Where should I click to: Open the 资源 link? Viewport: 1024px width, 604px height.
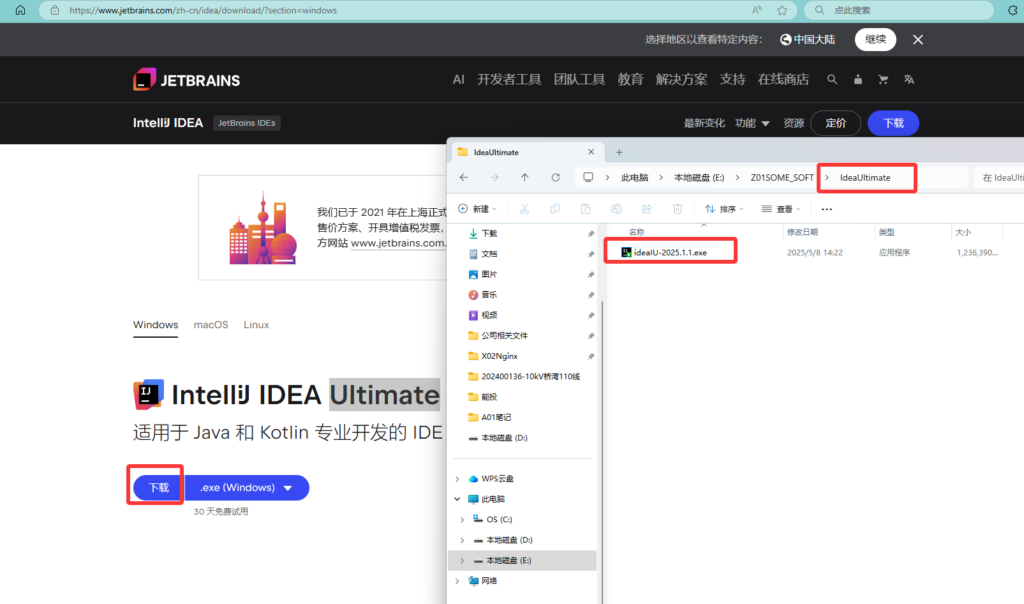[793, 123]
